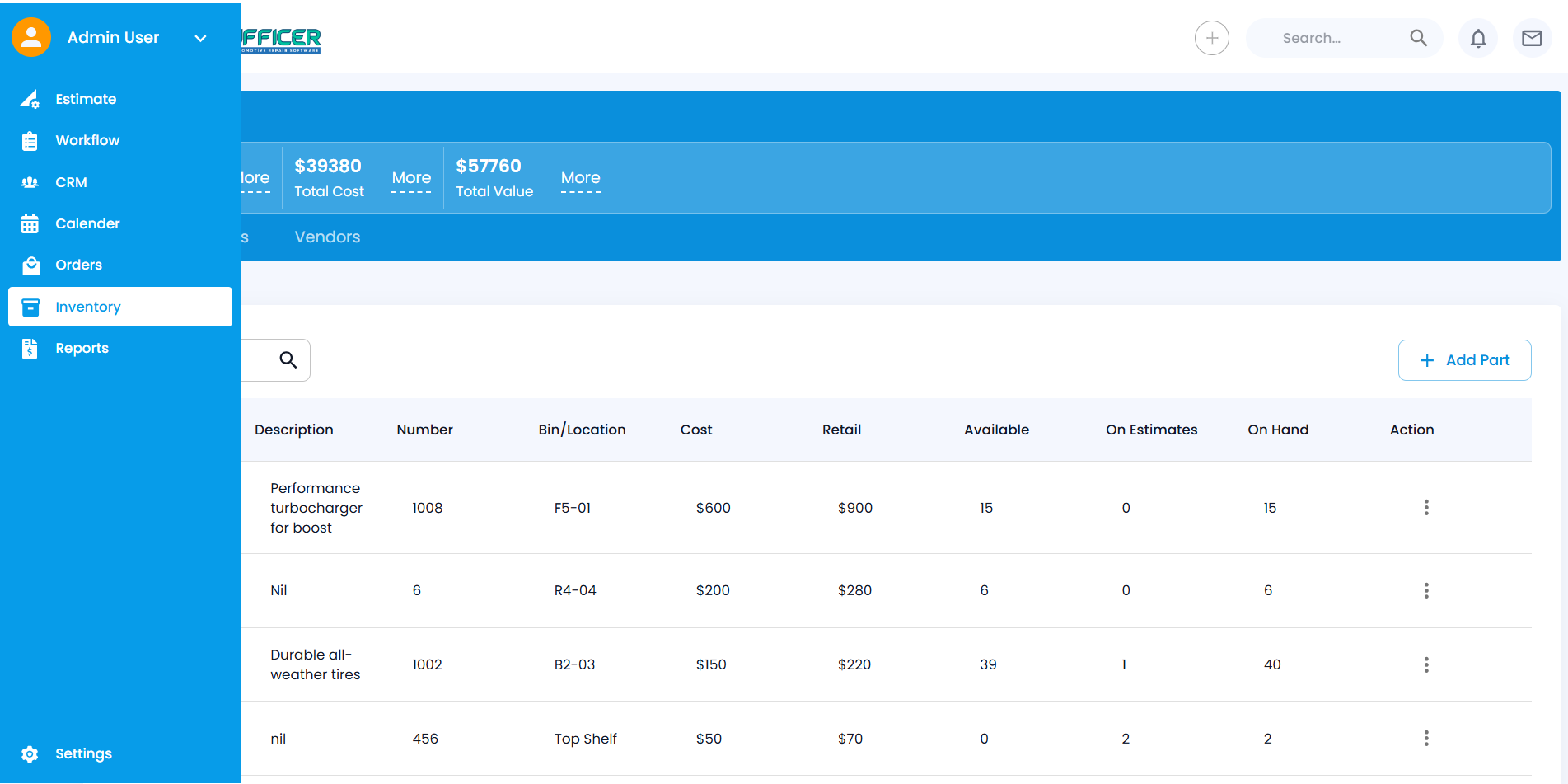Select CRM in the sidebar
This screenshot has height=784, width=1568.
click(71, 182)
